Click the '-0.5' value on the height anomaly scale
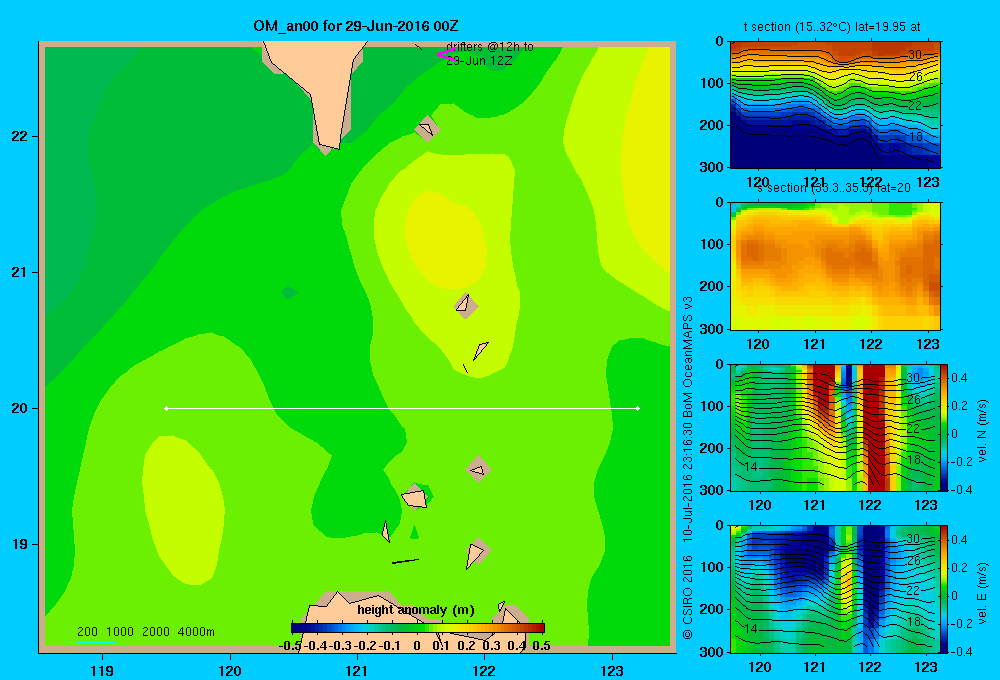 (x=290, y=646)
